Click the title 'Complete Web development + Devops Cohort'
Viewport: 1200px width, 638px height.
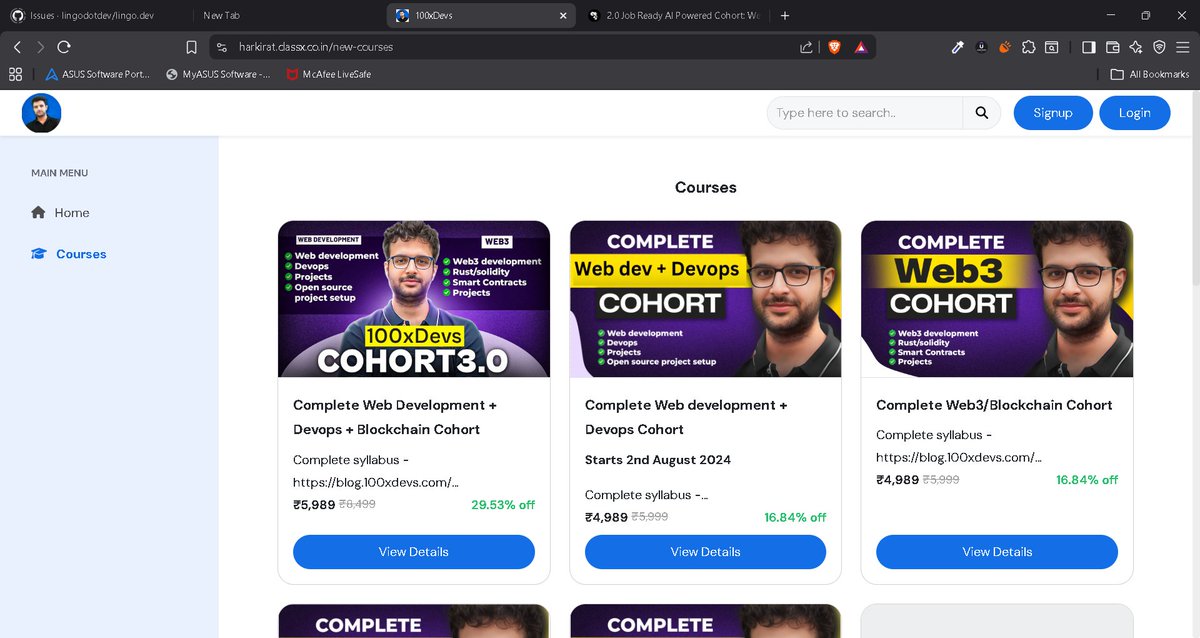pyautogui.click(x=686, y=417)
